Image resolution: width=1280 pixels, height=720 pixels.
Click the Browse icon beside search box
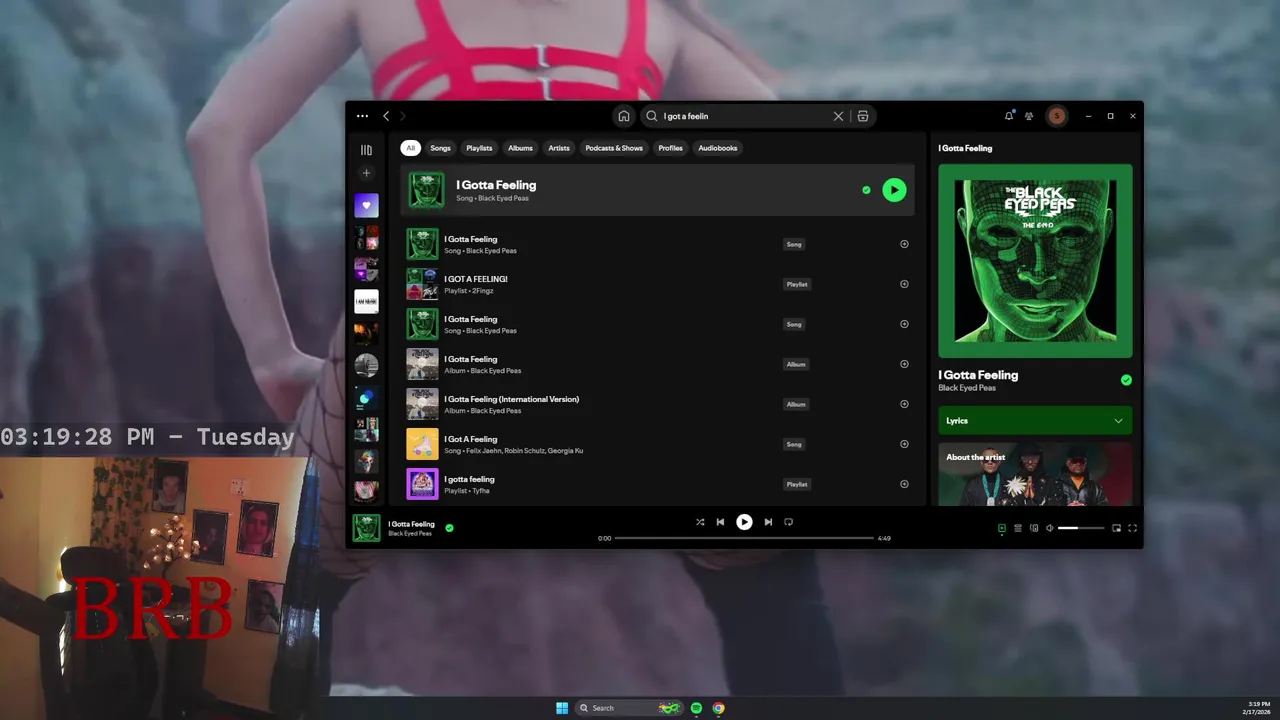[x=863, y=116]
